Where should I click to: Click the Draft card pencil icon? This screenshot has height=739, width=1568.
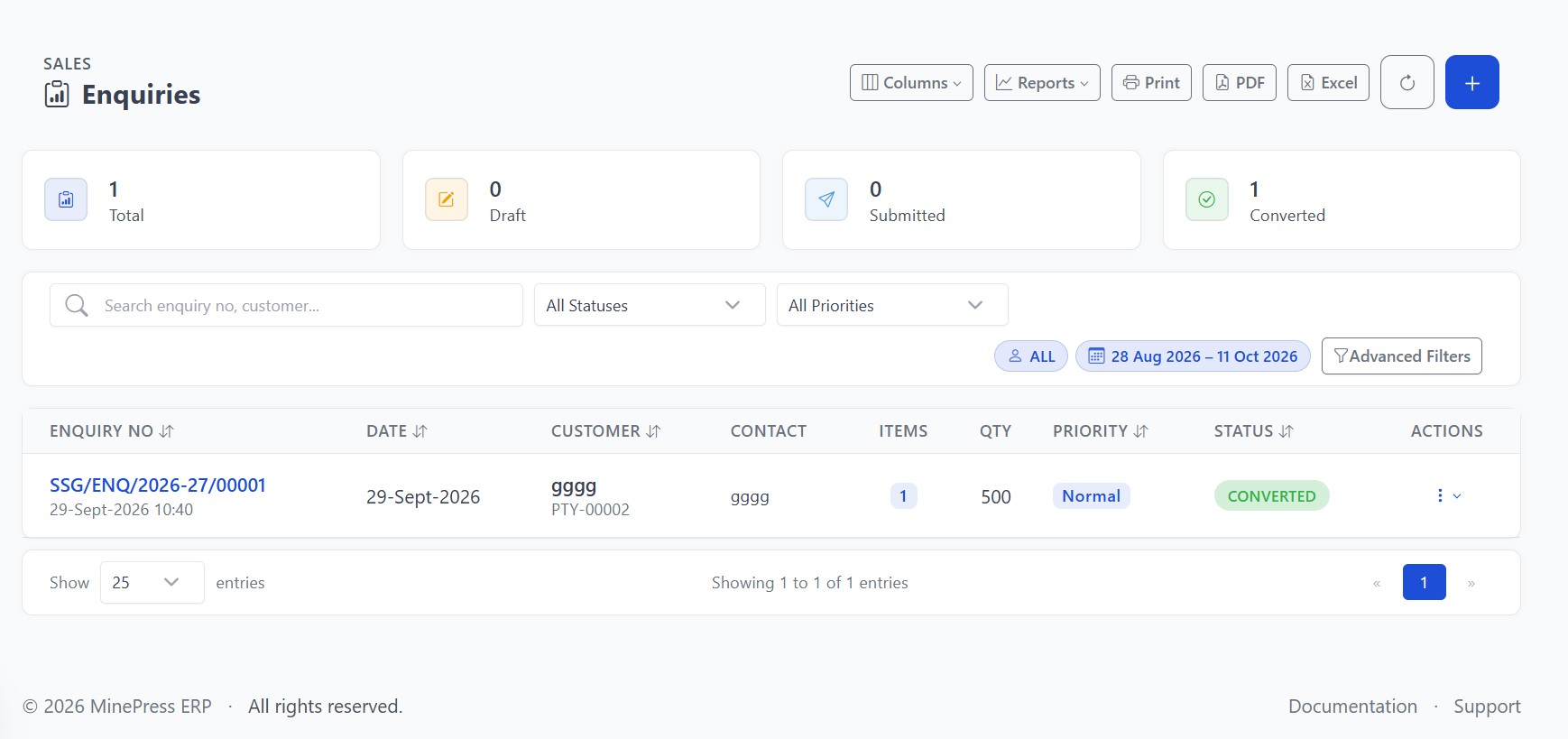(x=447, y=199)
